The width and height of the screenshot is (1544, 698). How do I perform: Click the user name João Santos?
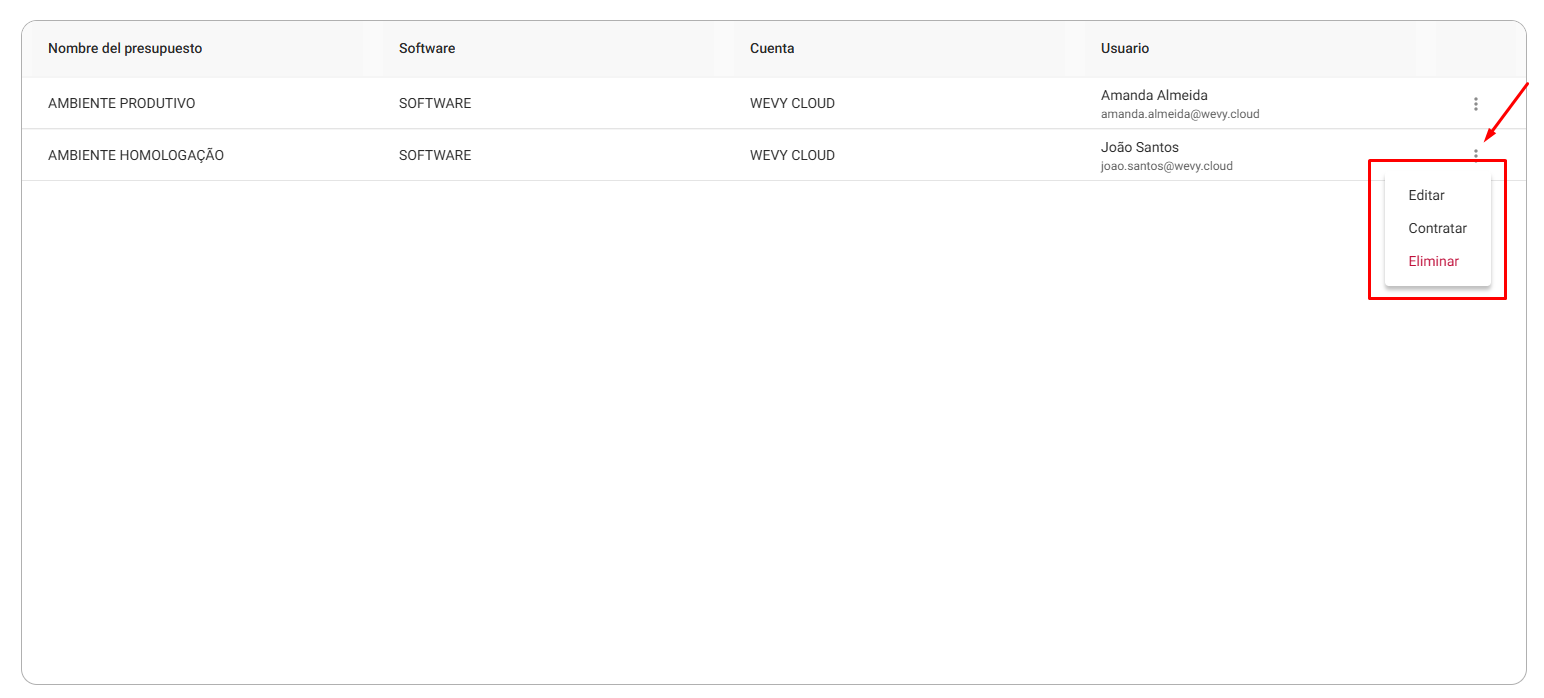(x=1140, y=147)
